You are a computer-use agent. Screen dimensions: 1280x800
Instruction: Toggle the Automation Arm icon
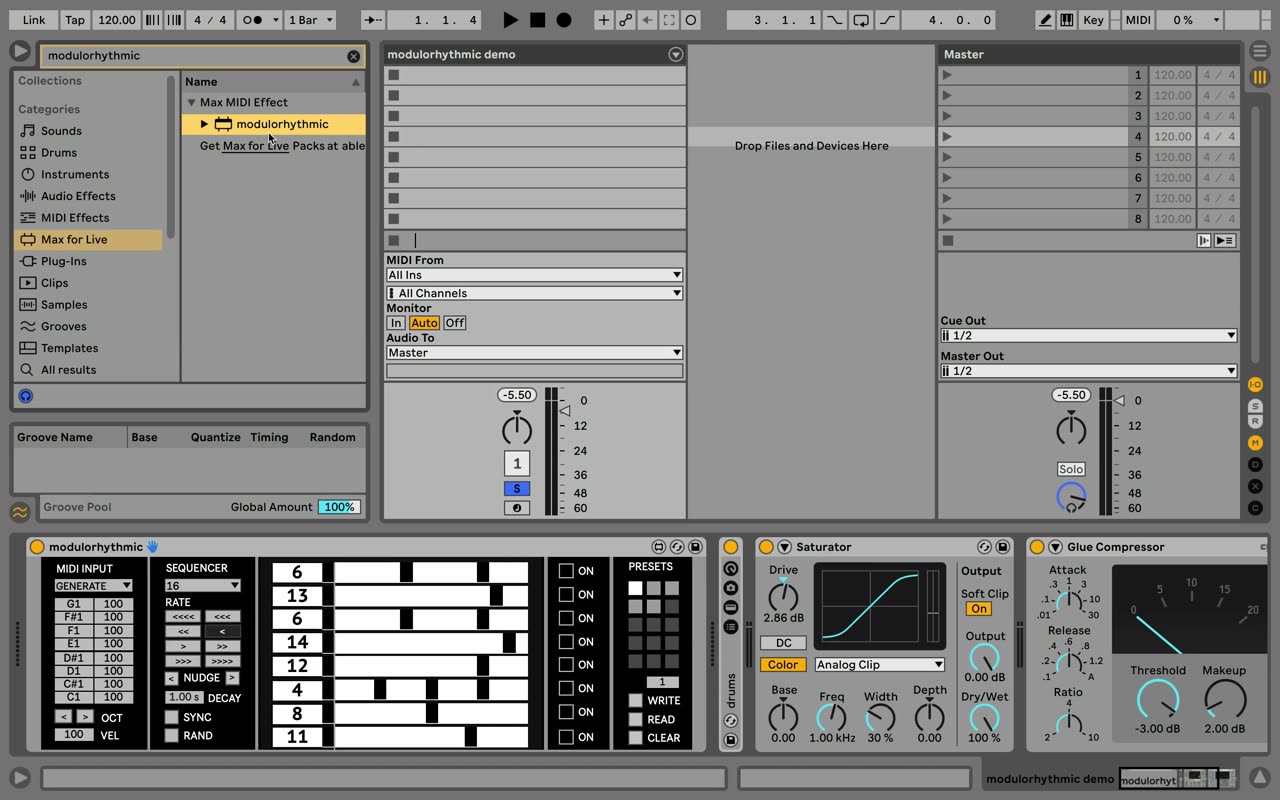626,20
